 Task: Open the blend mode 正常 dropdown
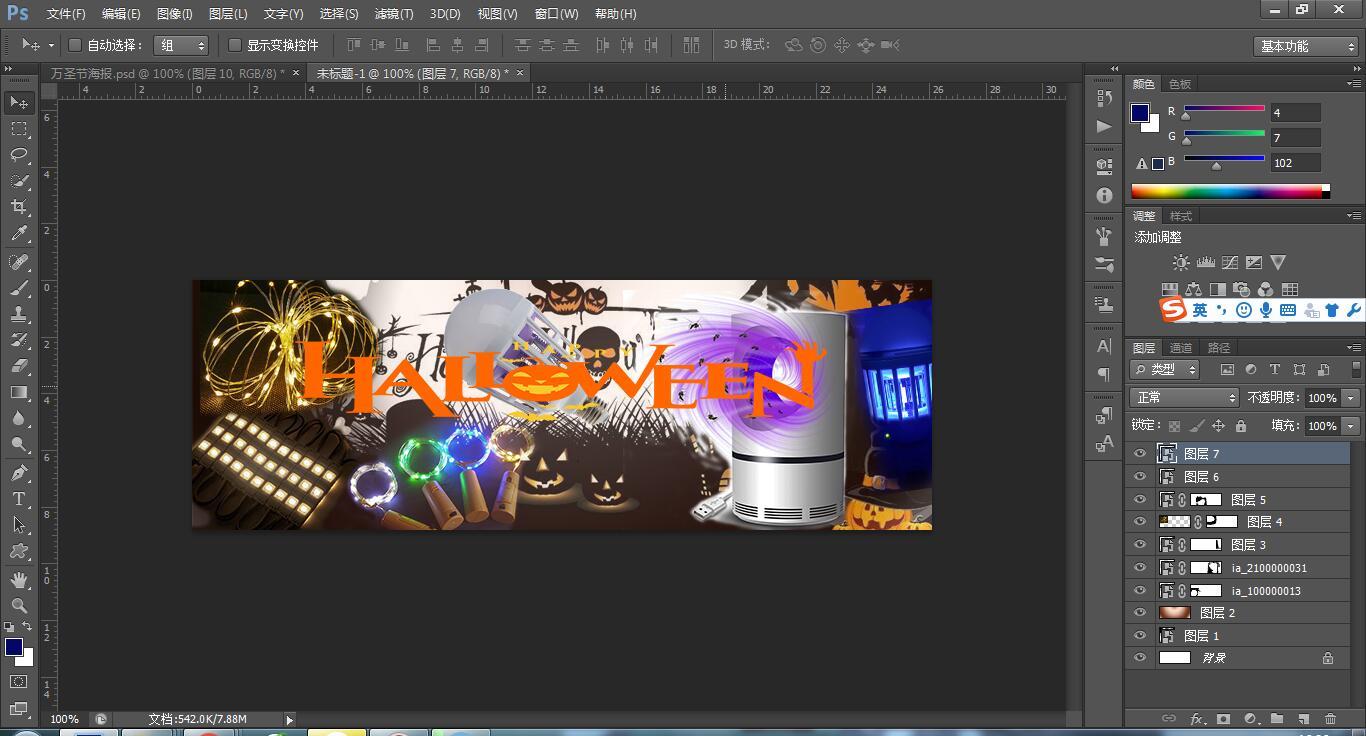[x=1185, y=398]
